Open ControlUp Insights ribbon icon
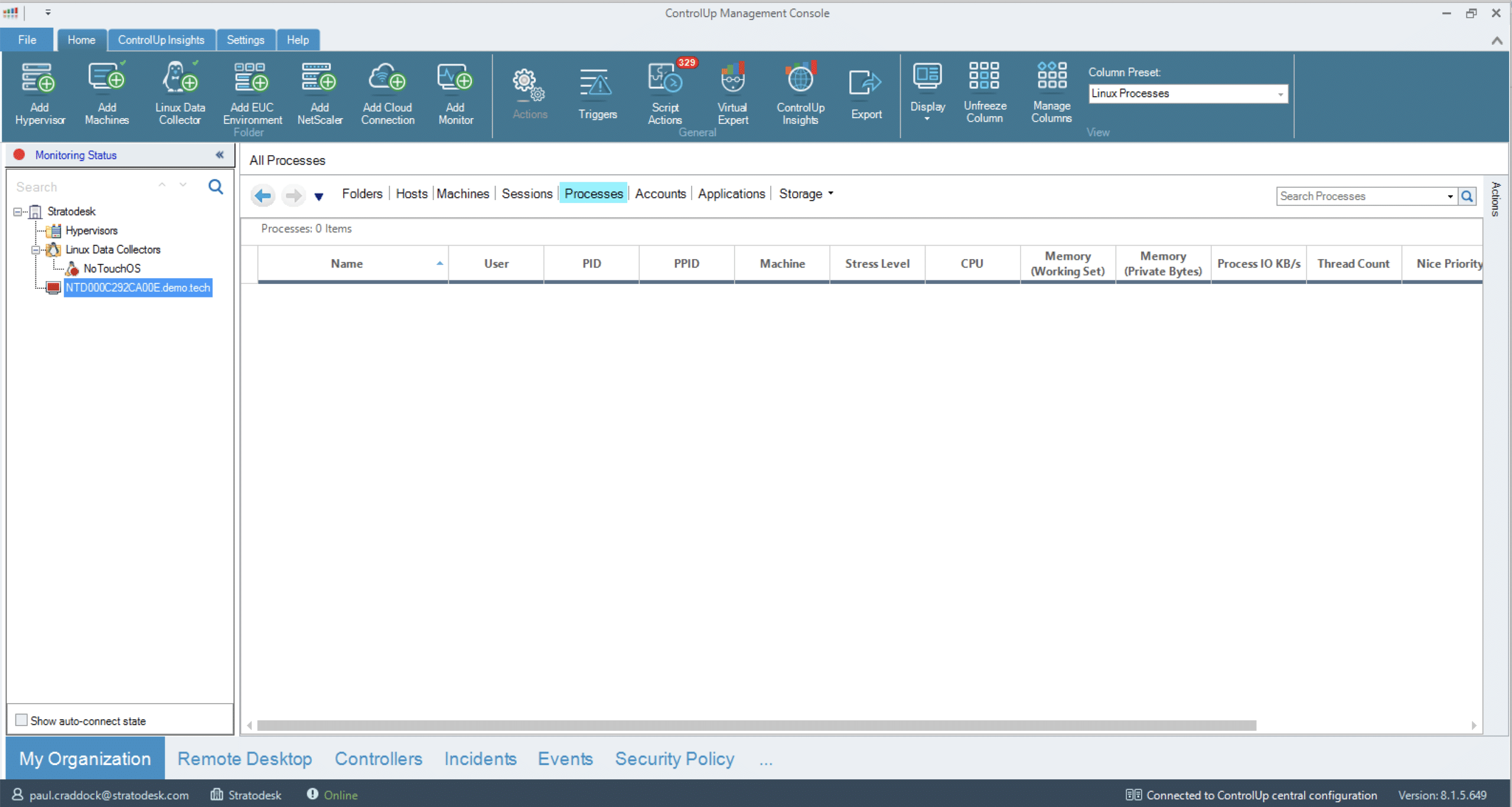This screenshot has width=1512, height=807. (800, 93)
